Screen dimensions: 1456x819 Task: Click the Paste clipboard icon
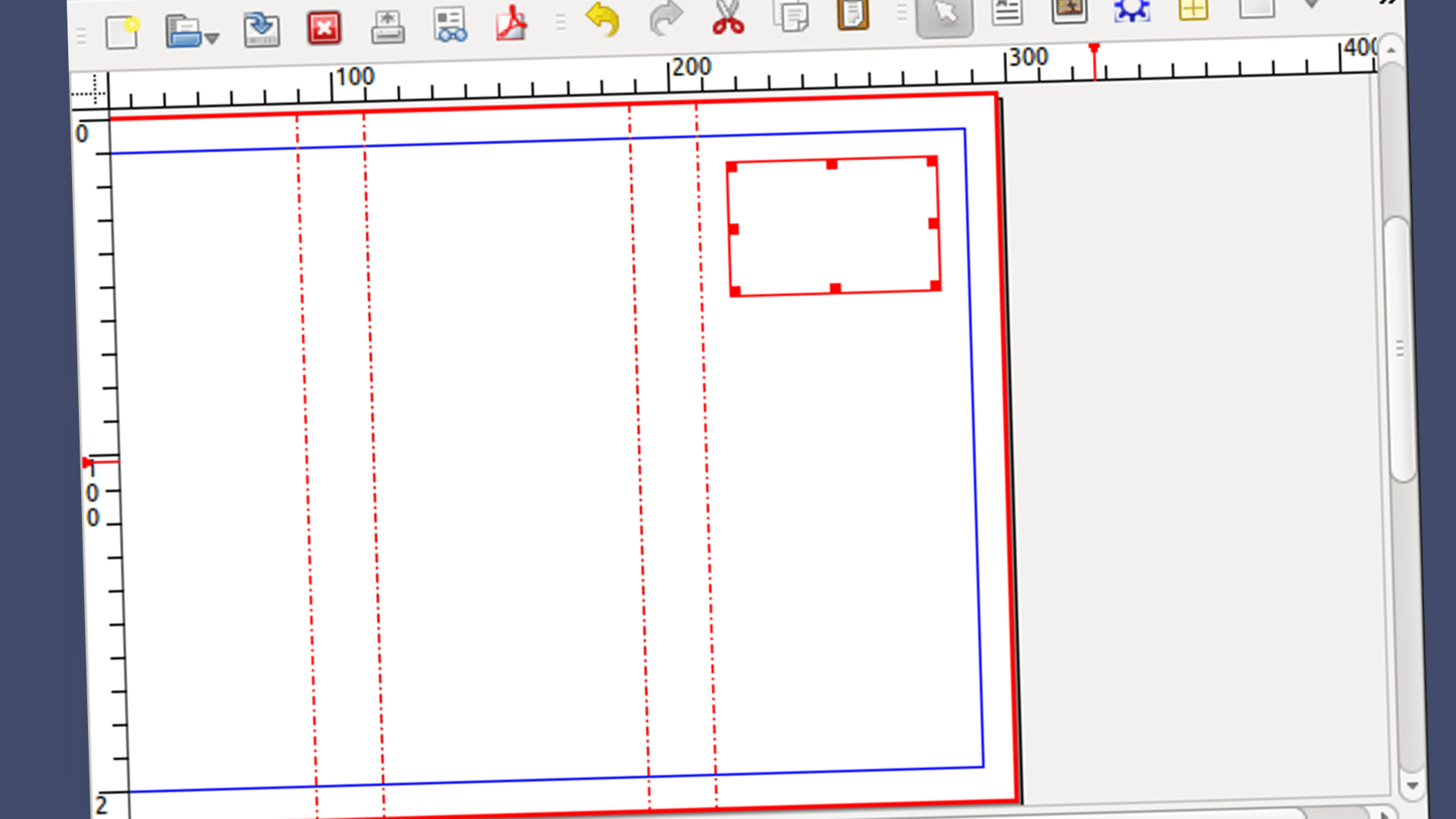pyautogui.click(x=852, y=14)
